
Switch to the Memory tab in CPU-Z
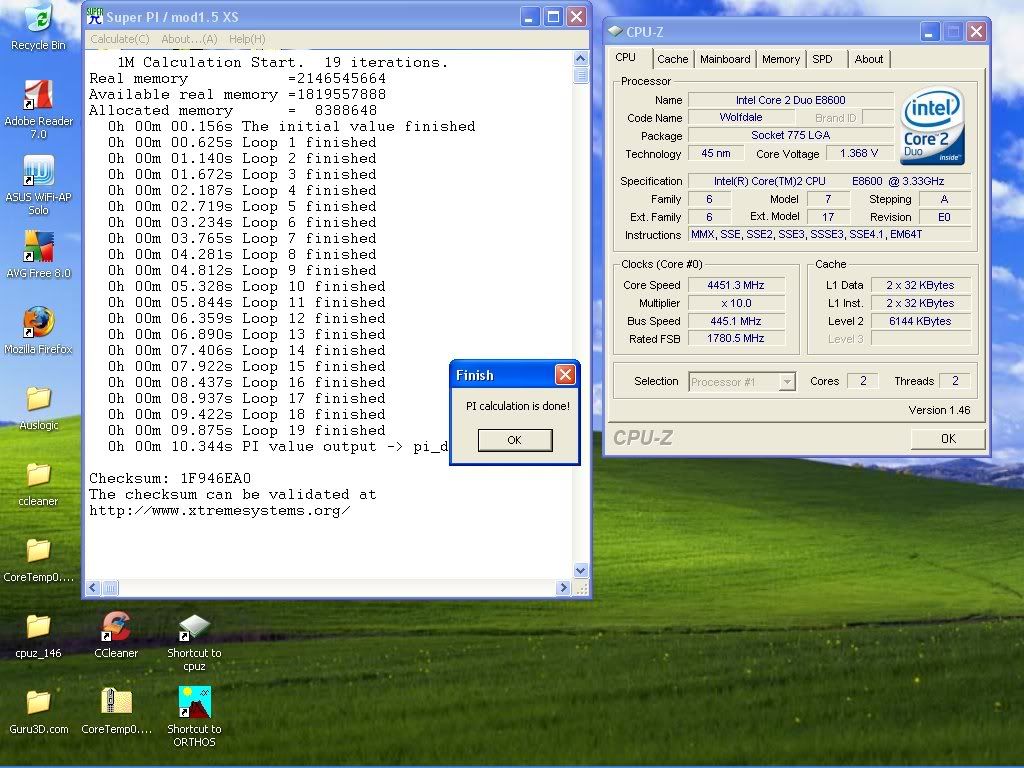click(781, 59)
